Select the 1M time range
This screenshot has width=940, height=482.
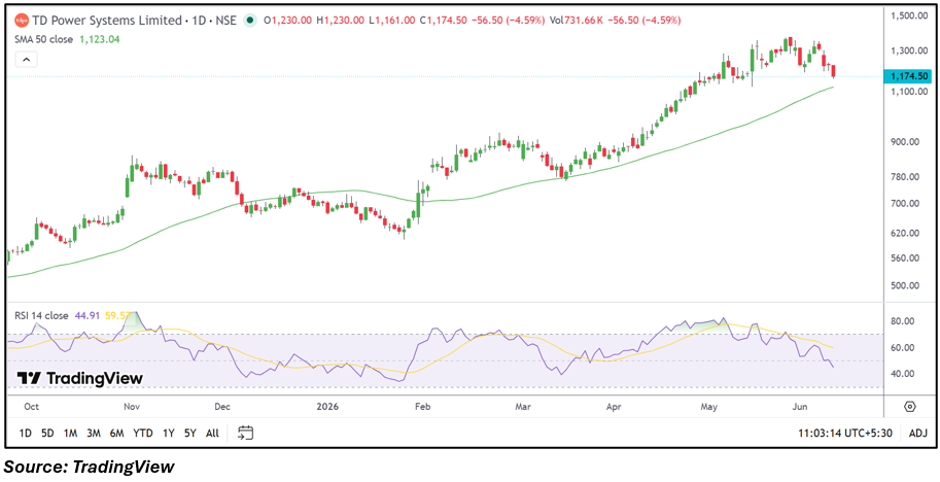tap(70, 433)
